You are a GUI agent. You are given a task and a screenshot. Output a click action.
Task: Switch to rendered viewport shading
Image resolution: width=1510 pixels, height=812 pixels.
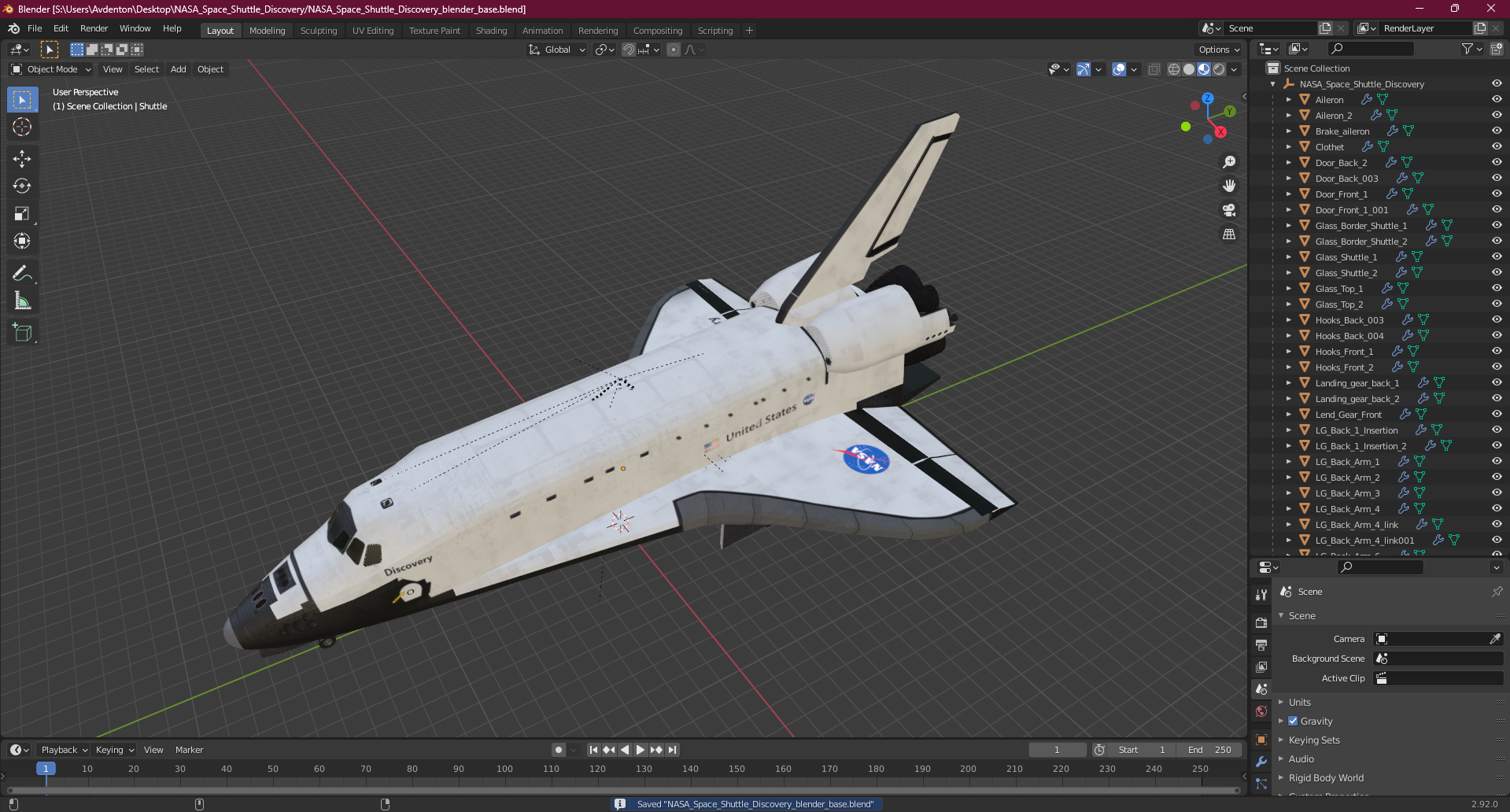[x=1219, y=69]
